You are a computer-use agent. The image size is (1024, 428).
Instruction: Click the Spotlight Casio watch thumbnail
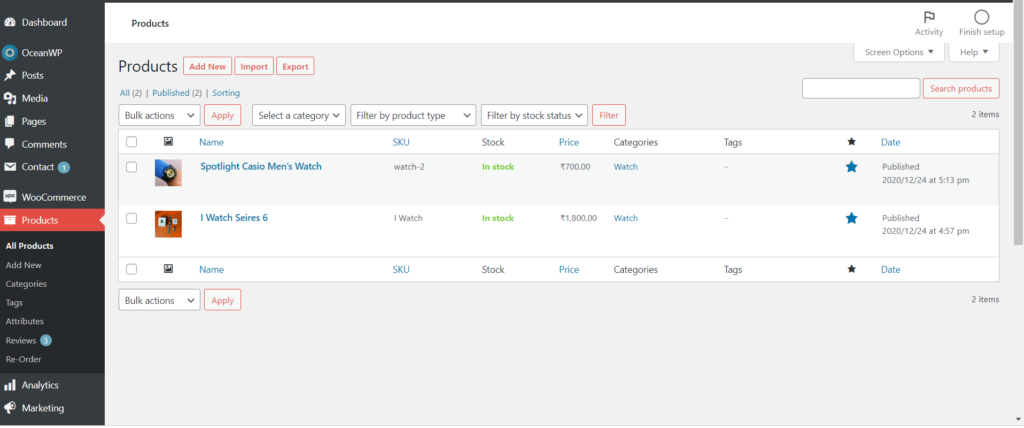coord(168,173)
